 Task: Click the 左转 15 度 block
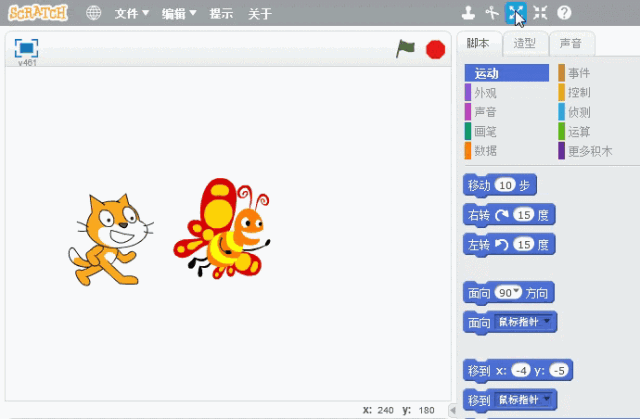[x=509, y=245]
